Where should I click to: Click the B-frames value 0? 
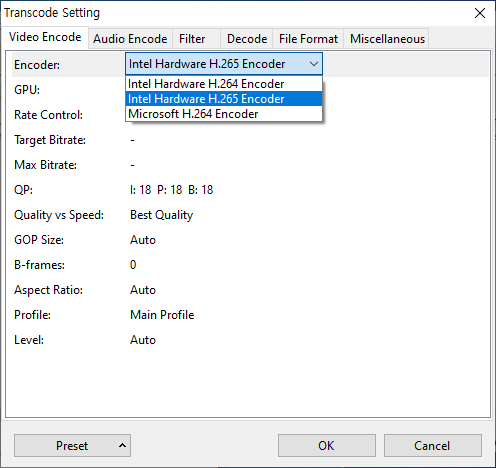pos(133,265)
